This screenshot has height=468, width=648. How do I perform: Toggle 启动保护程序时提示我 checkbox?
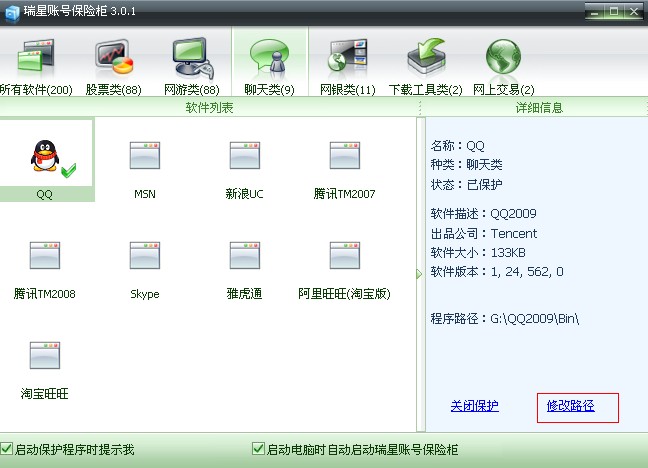click(7, 449)
